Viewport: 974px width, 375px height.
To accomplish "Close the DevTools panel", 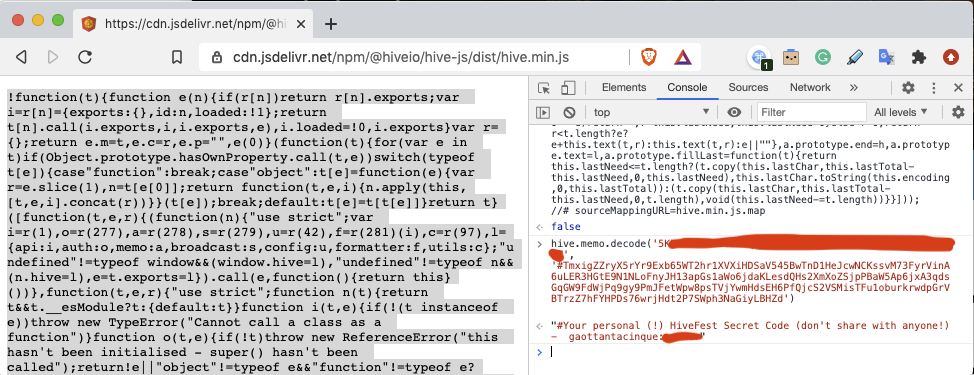I will tap(958, 88).
